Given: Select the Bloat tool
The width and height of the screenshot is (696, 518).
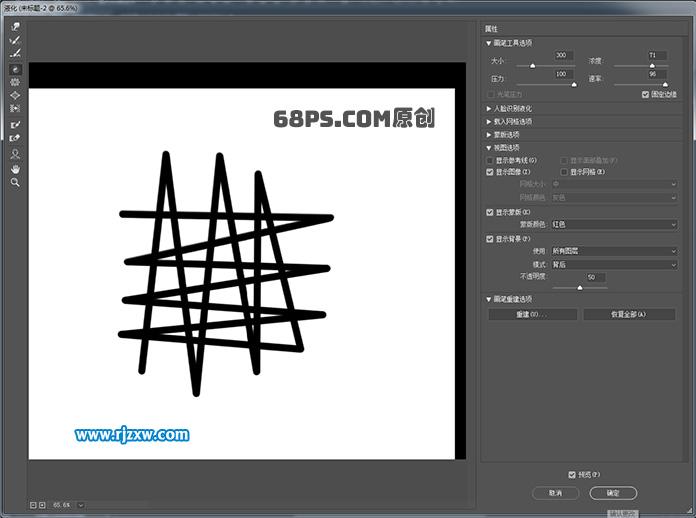Looking at the screenshot, I should coord(15,95).
